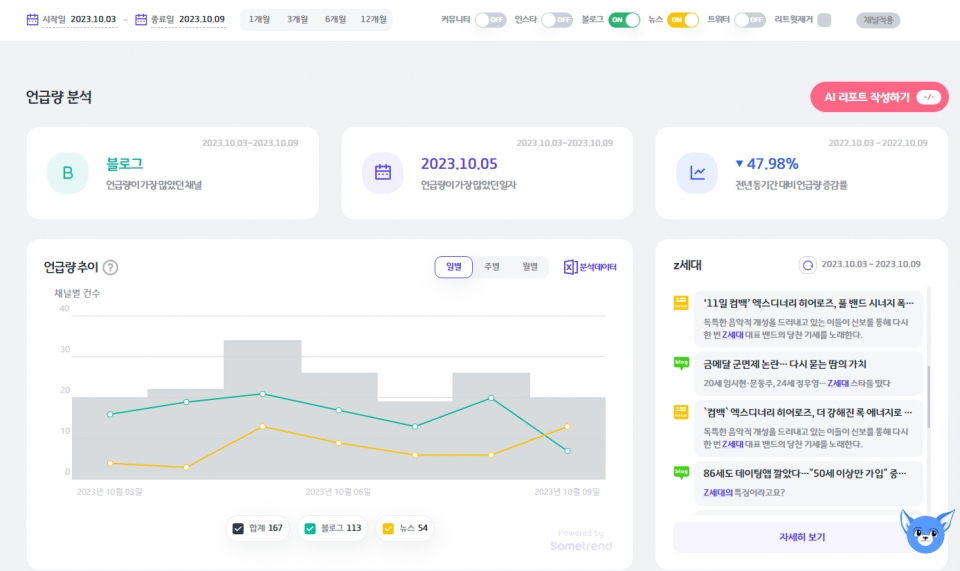Click the last news line data point

(x=568, y=427)
